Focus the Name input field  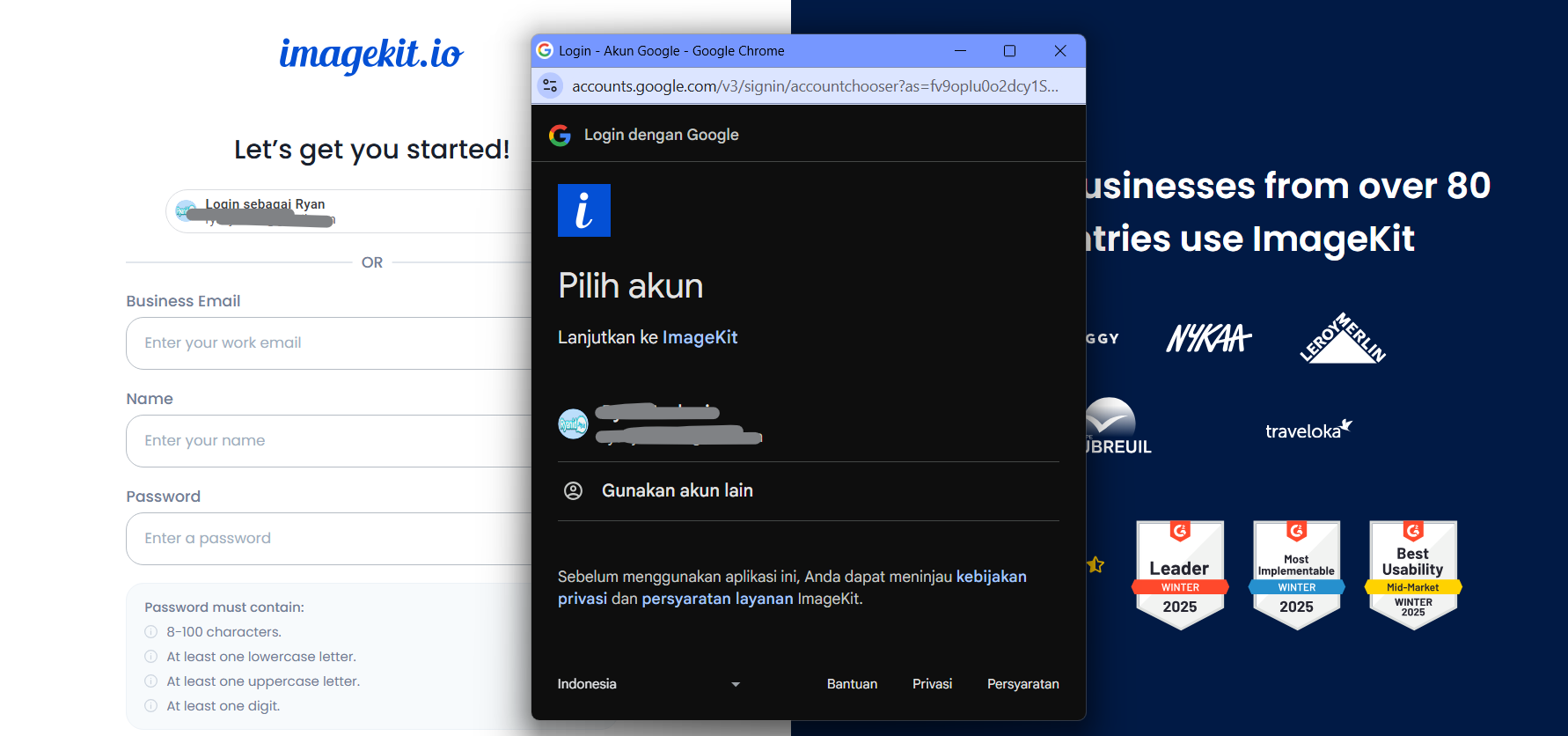coord(329,441)
